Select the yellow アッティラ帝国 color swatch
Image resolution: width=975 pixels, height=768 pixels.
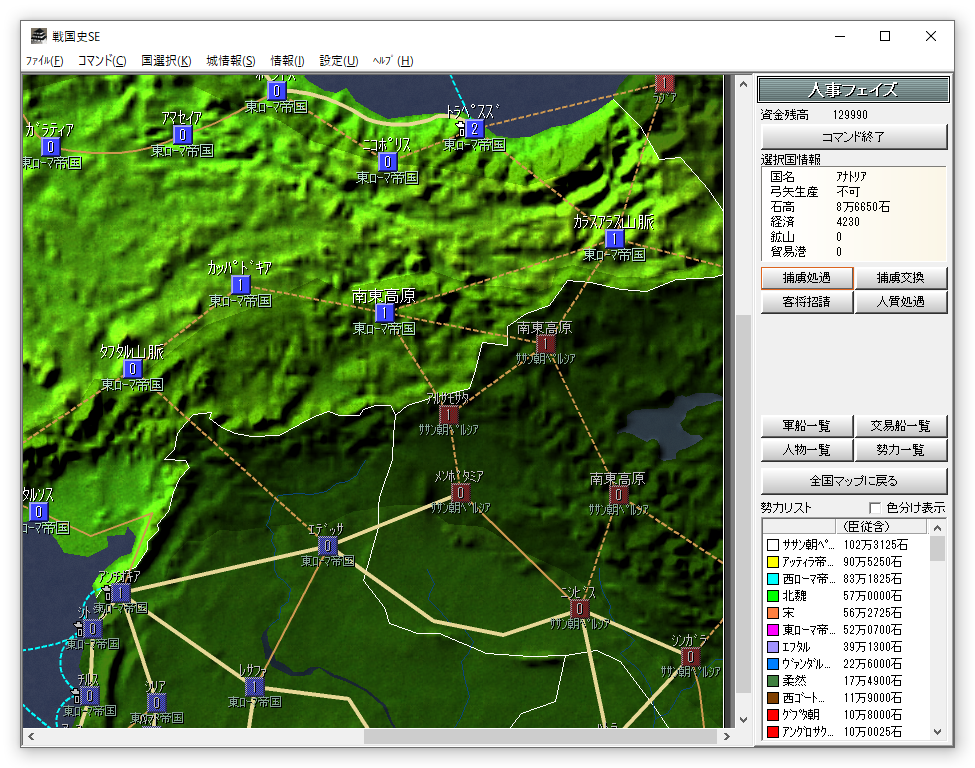click(773, 562)
